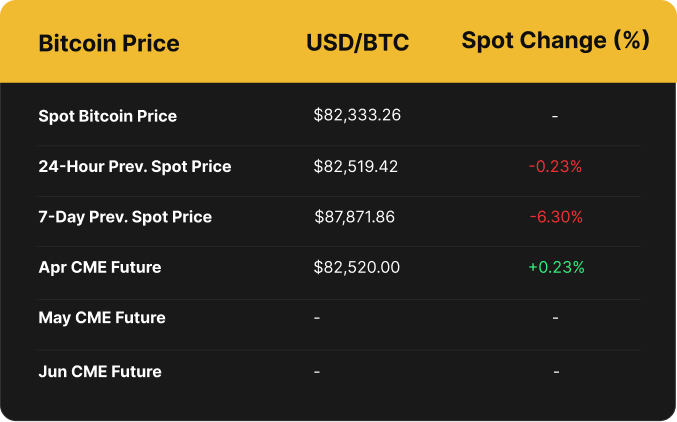Click the -6.30% spot change value
Screen dimensions: 677x422
[555, 217]
